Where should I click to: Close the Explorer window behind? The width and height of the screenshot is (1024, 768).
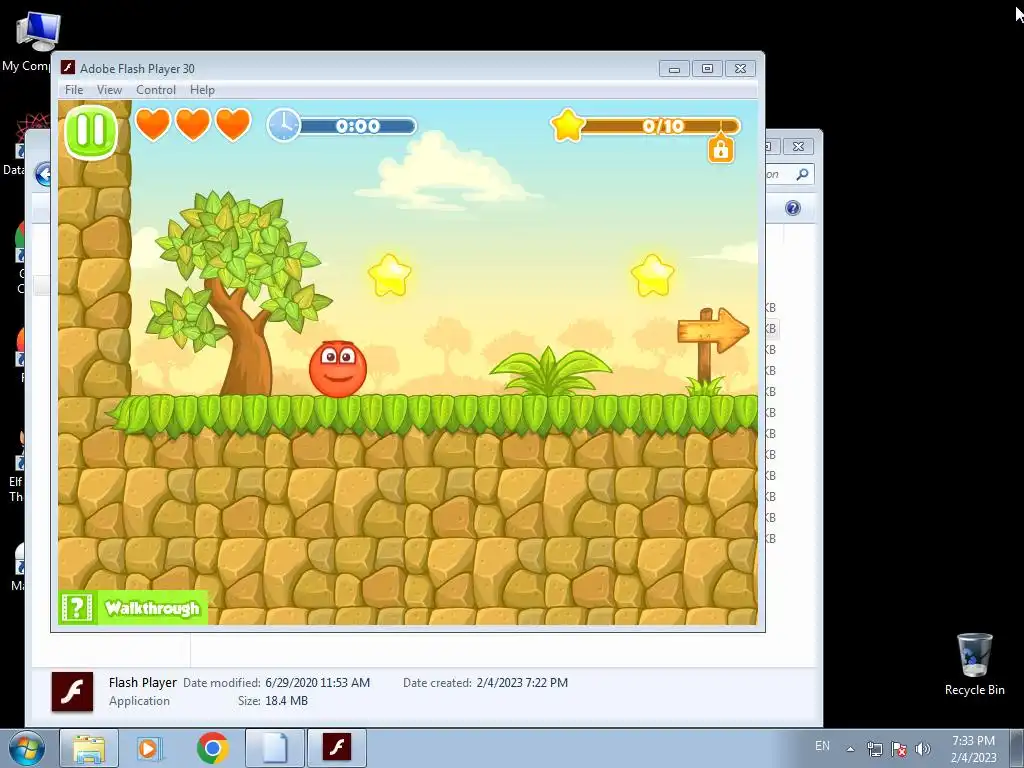pyautogui.click(x=798, y=146)
